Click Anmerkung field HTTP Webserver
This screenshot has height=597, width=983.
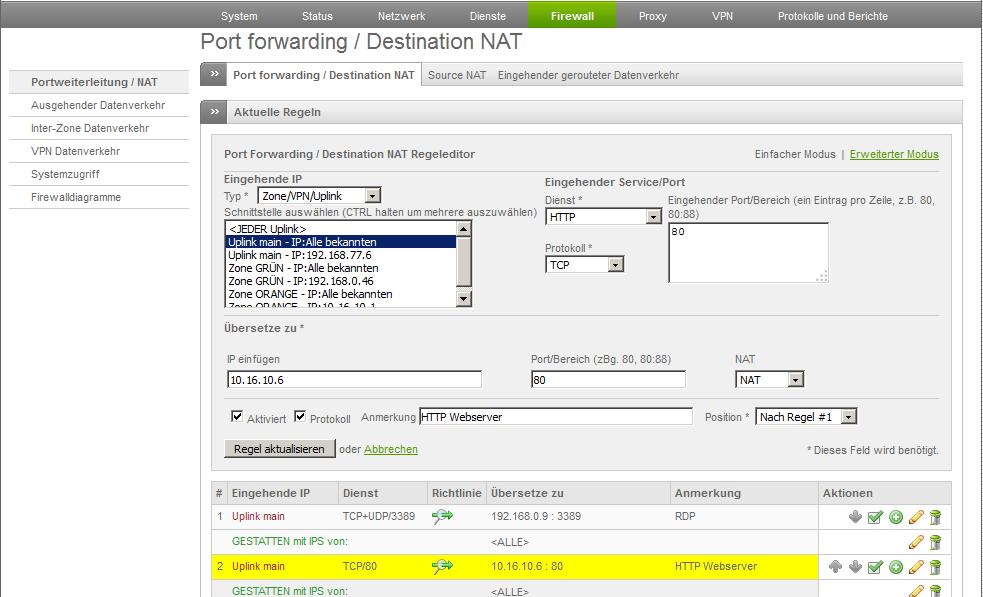point(555,416)
